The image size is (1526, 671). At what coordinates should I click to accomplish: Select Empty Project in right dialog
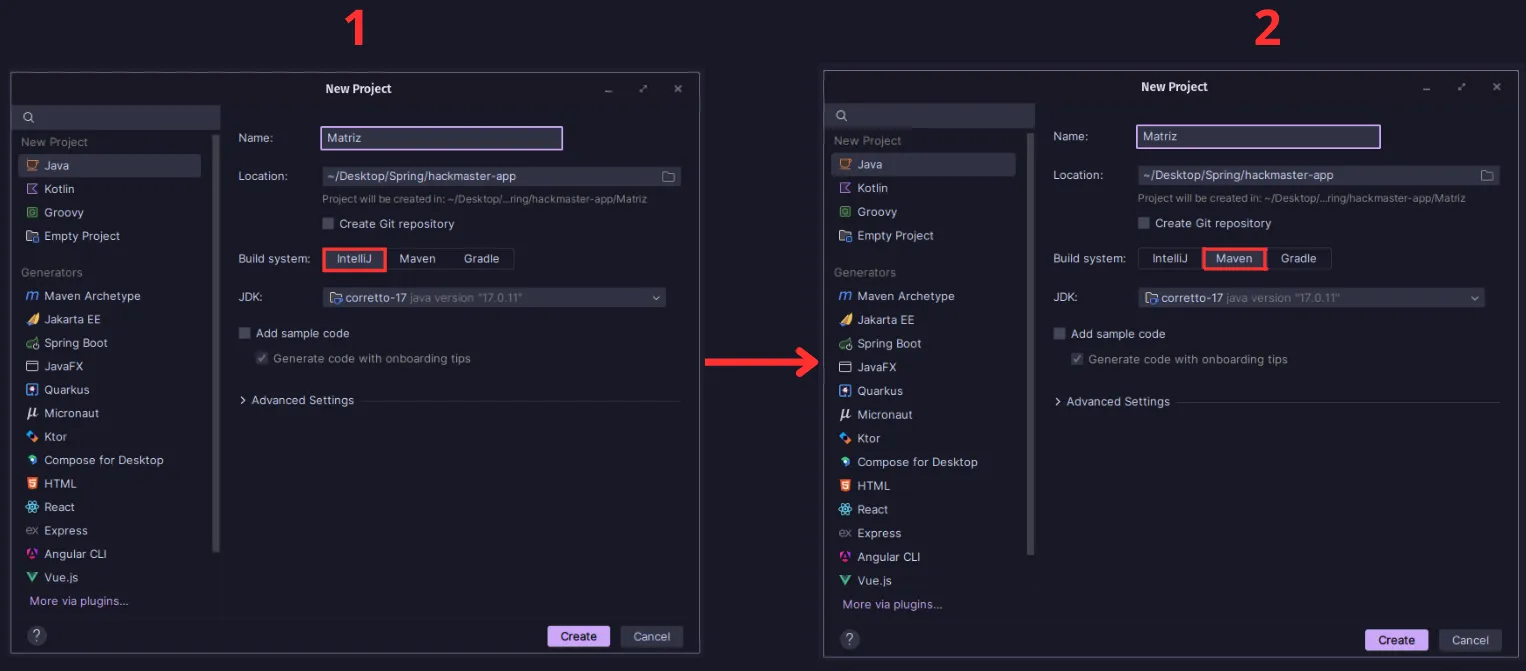[x=923, y=236]
